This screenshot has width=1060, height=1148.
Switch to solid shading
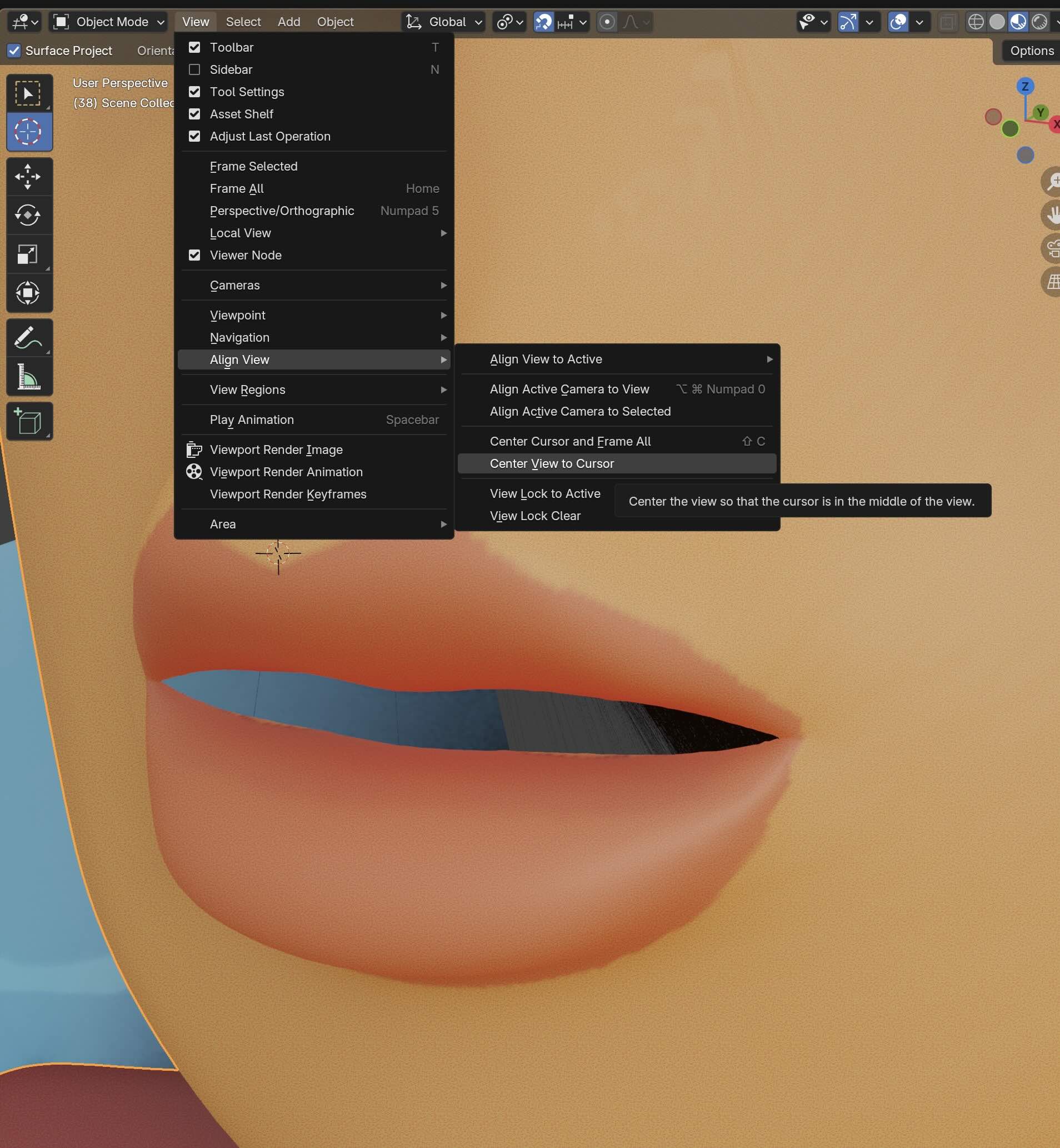[997, 22]
